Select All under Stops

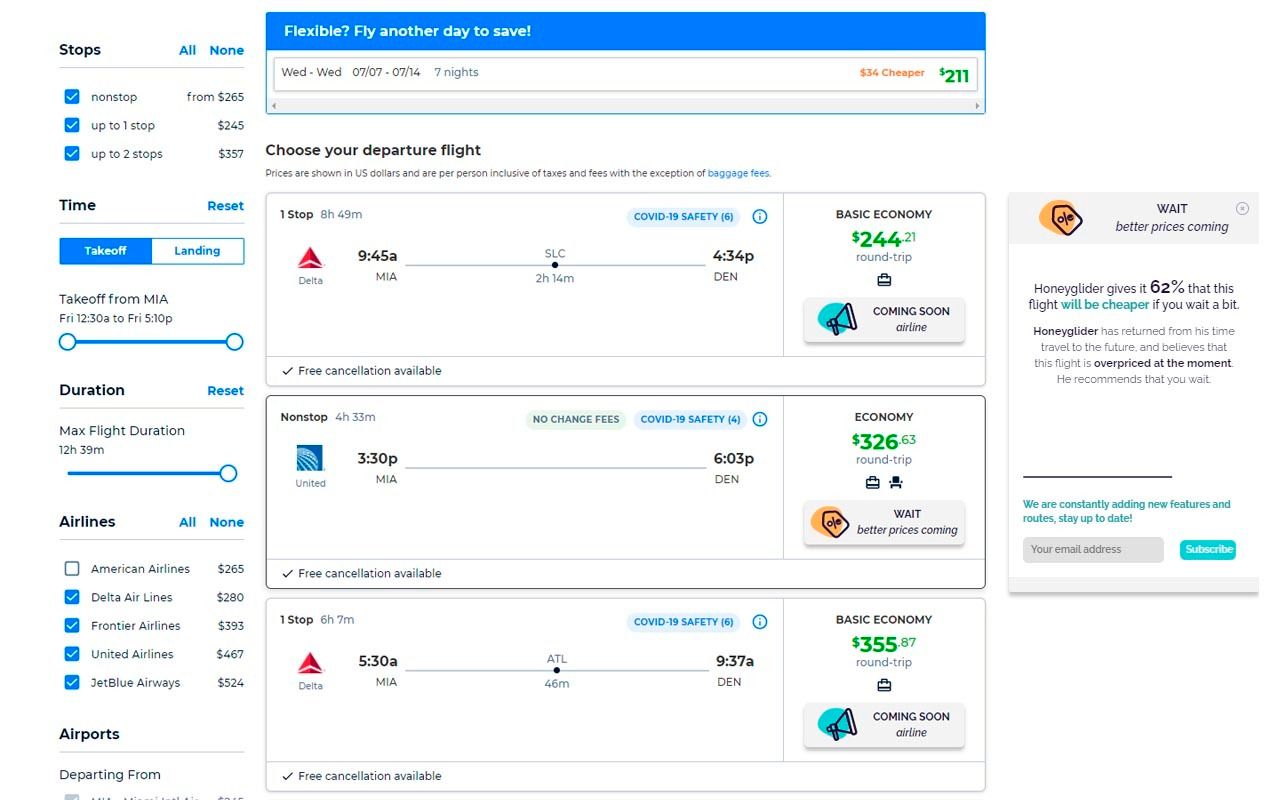tap(187, 50)
